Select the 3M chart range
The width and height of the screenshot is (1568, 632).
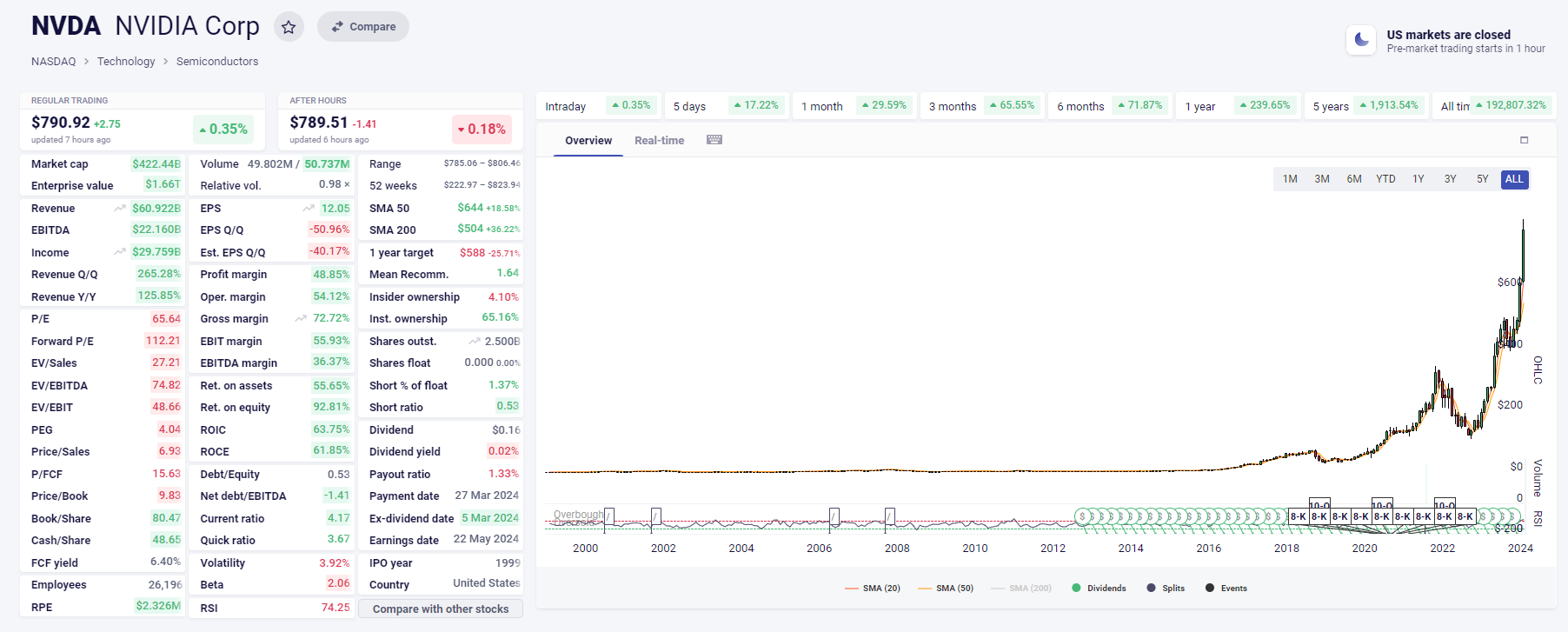[1322, 179]
